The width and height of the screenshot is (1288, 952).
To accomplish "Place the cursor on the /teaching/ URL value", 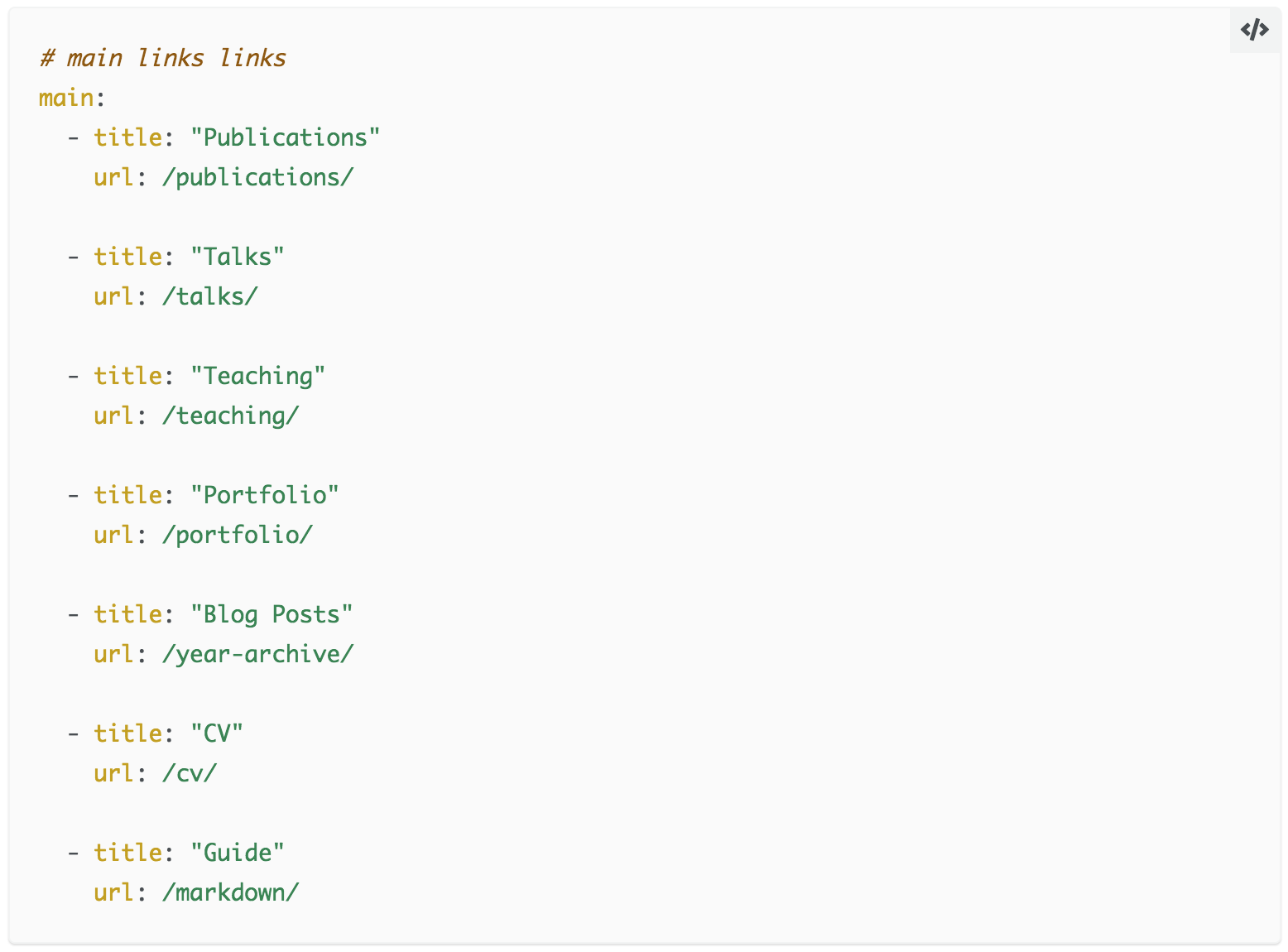I will click(x=230, y=416).
